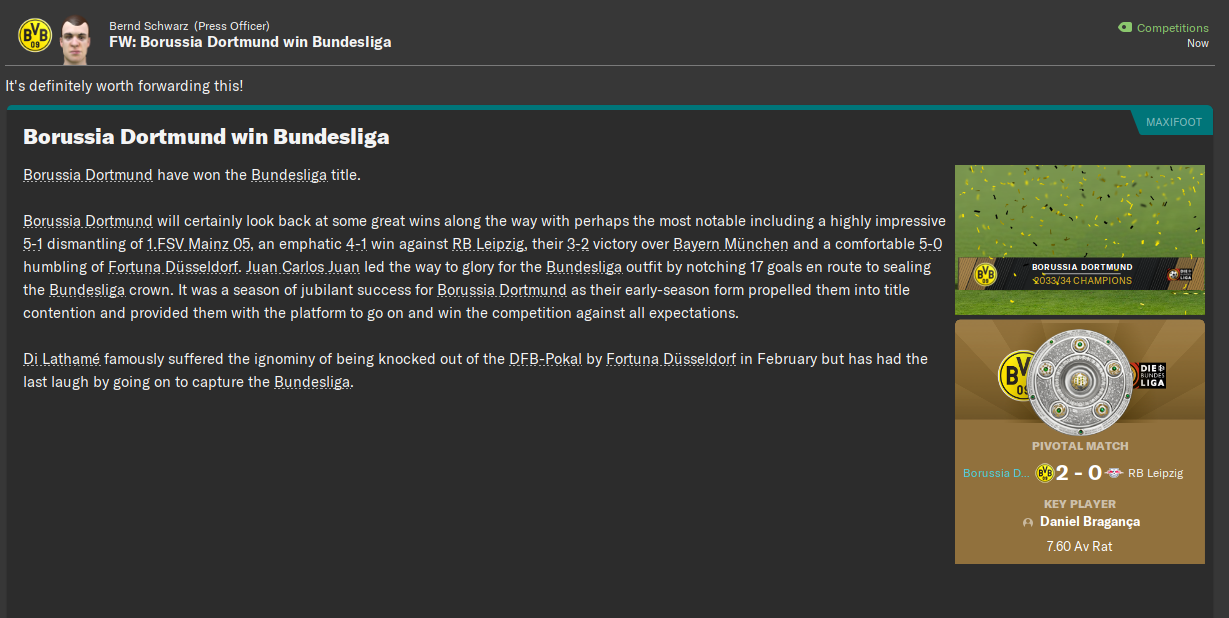The image size is (1229, 618).
Task: Click the Die Bundesliga logo beside the trophy
Action: point(1152,376)
